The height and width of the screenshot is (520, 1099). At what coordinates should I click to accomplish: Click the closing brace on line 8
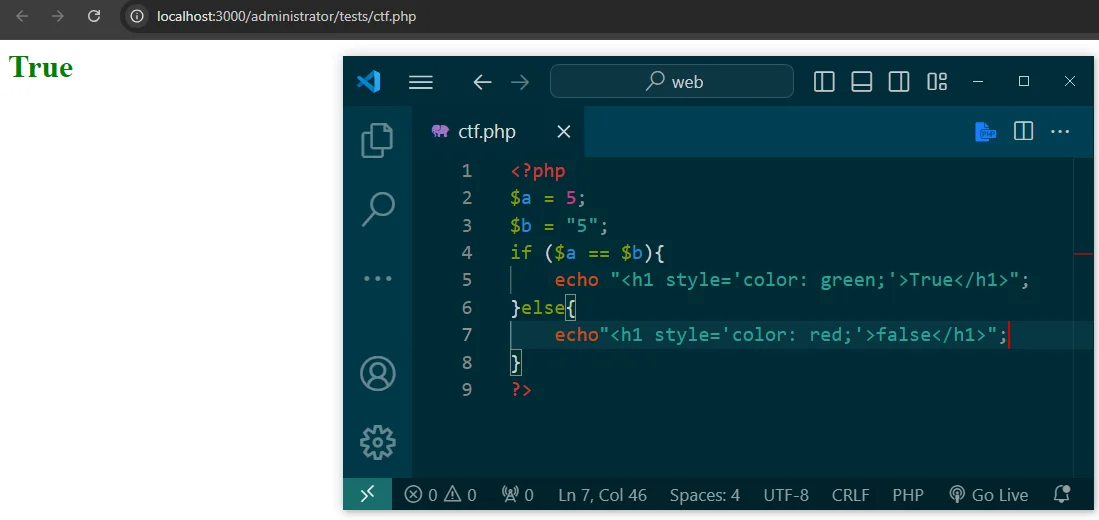[517, 362]
